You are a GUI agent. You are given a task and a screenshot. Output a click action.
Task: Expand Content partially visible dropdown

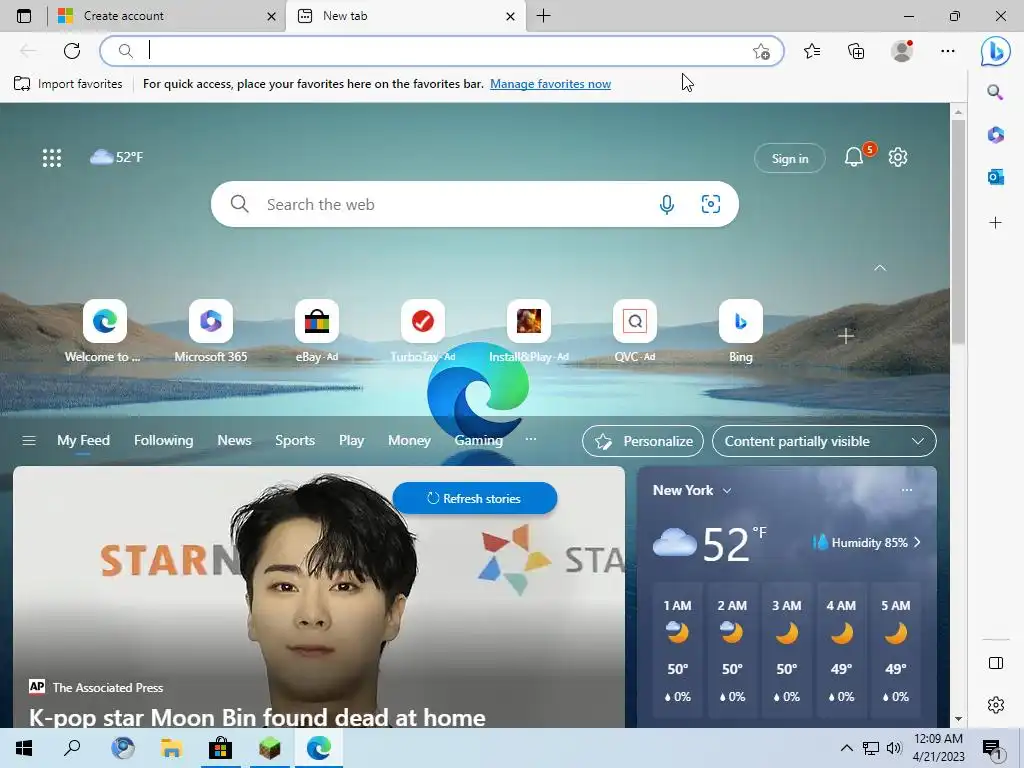coord(824,441)
